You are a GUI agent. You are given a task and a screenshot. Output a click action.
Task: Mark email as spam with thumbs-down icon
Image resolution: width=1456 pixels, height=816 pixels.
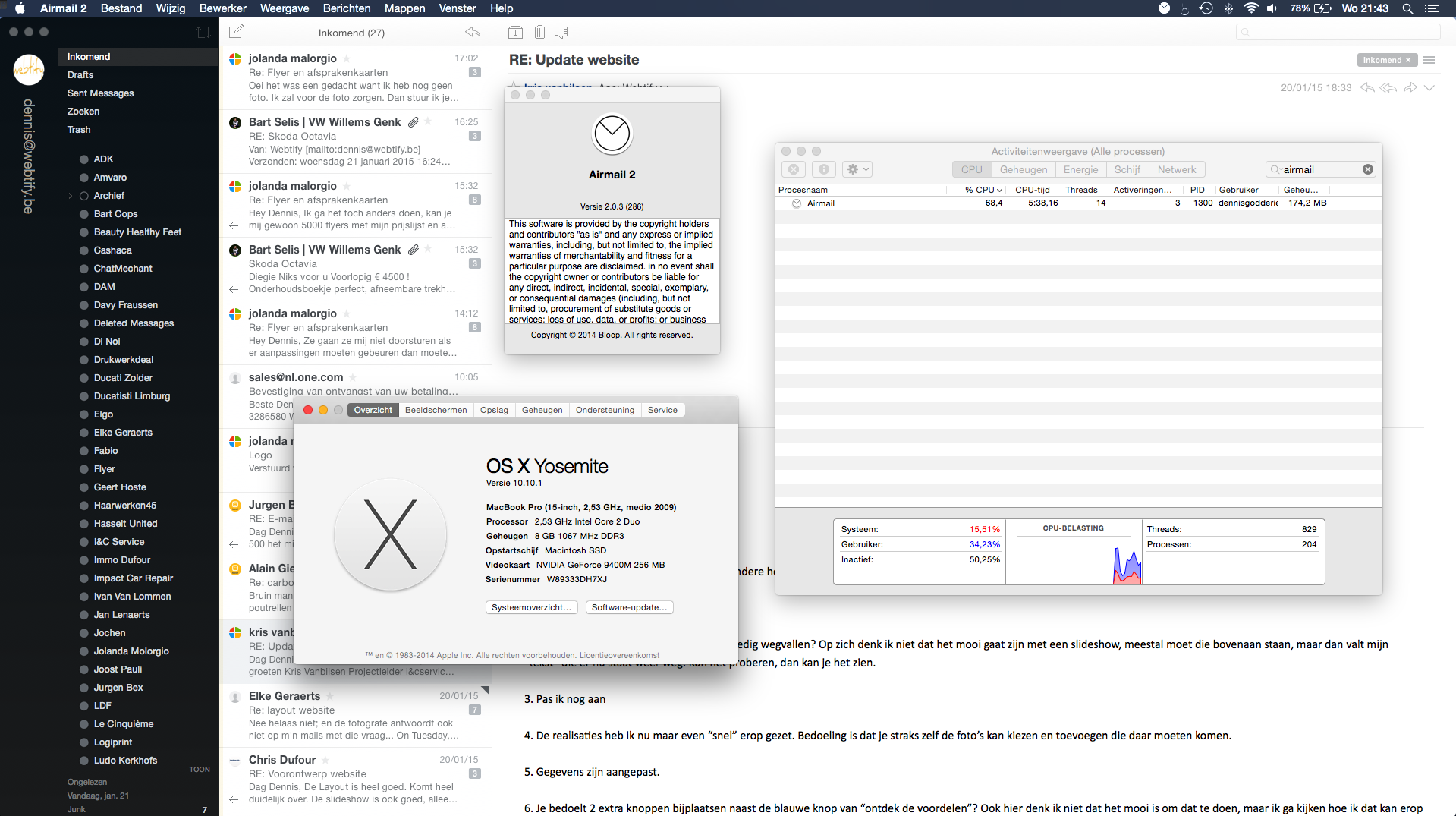(x=561, y=32)
